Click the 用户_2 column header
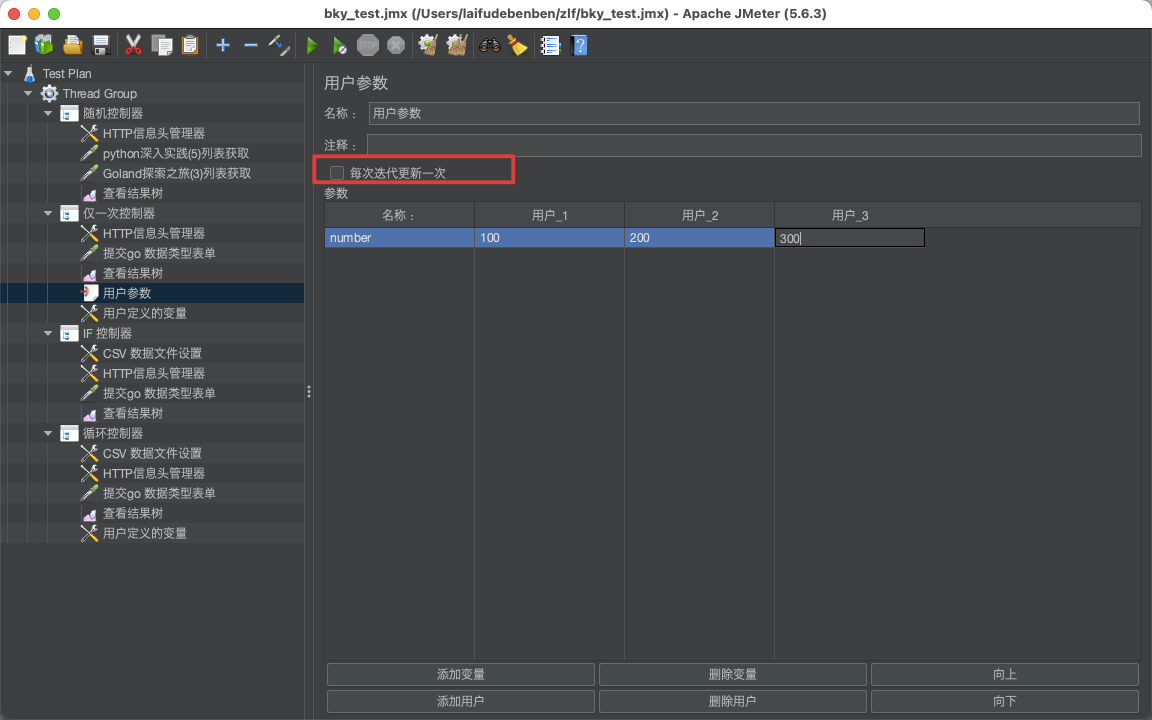Image resolution: width=1152 pixels, height=720 pixels. pyautogui.click(x=699, y=215)
